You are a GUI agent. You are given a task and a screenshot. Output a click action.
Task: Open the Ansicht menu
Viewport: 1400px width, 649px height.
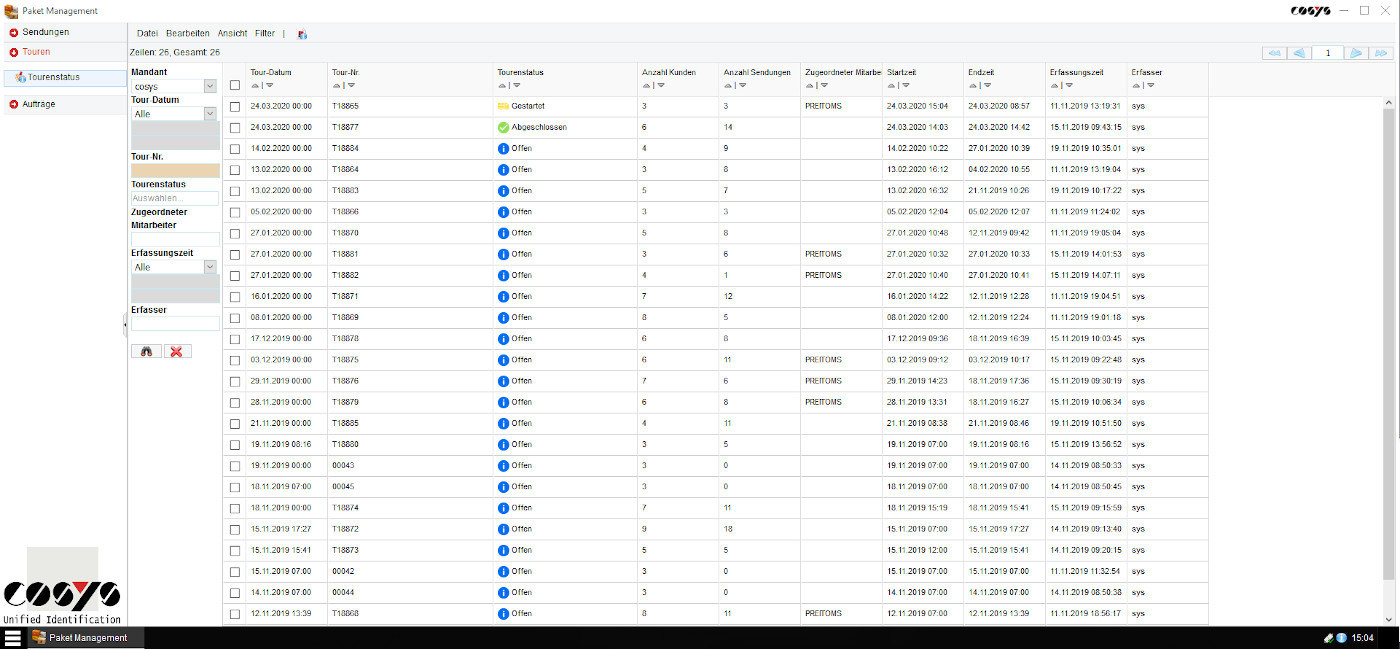point(232,34)
